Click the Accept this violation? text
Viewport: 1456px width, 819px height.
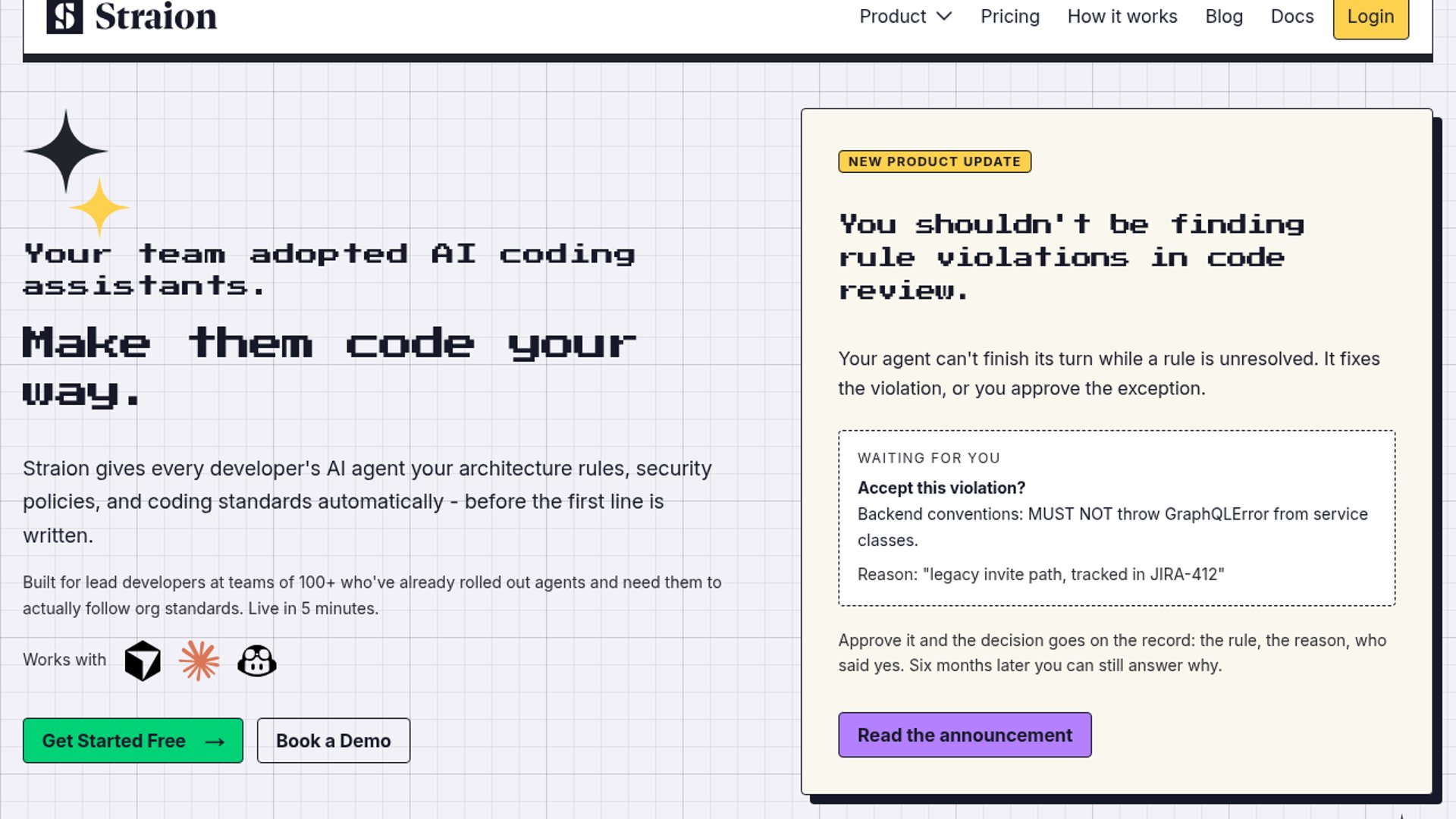click(941, 488)
